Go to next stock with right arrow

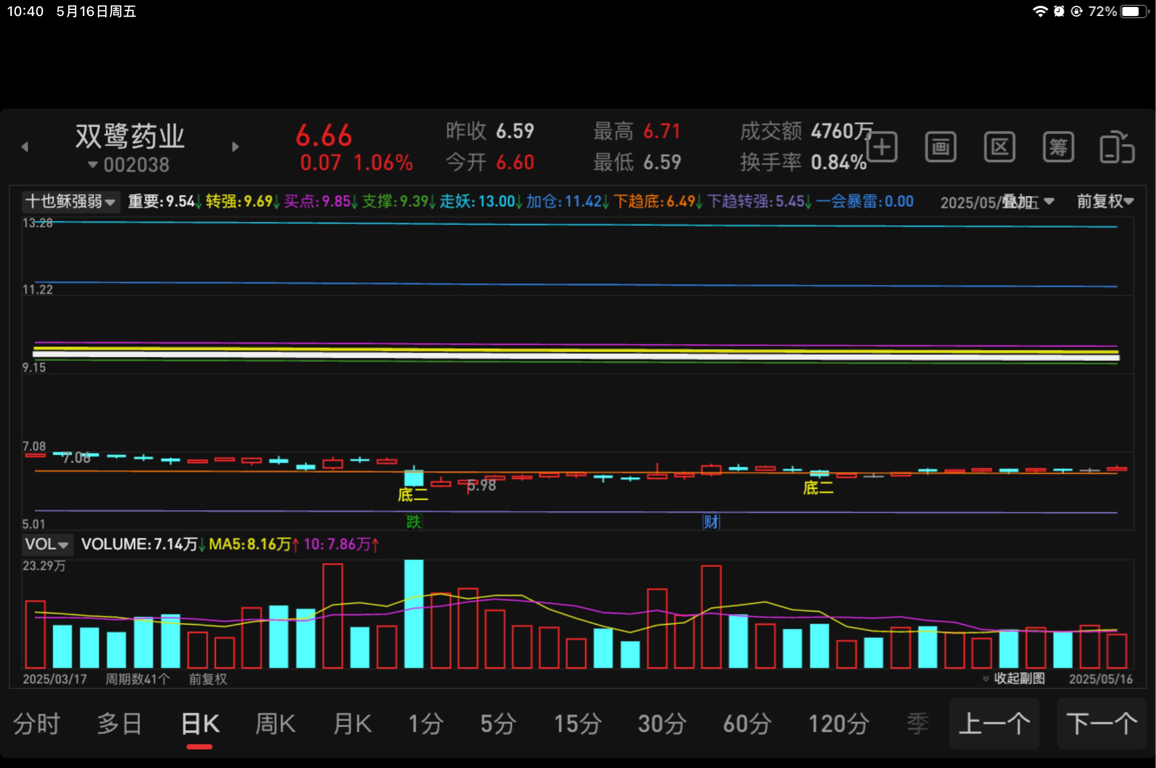click(235, 147)
